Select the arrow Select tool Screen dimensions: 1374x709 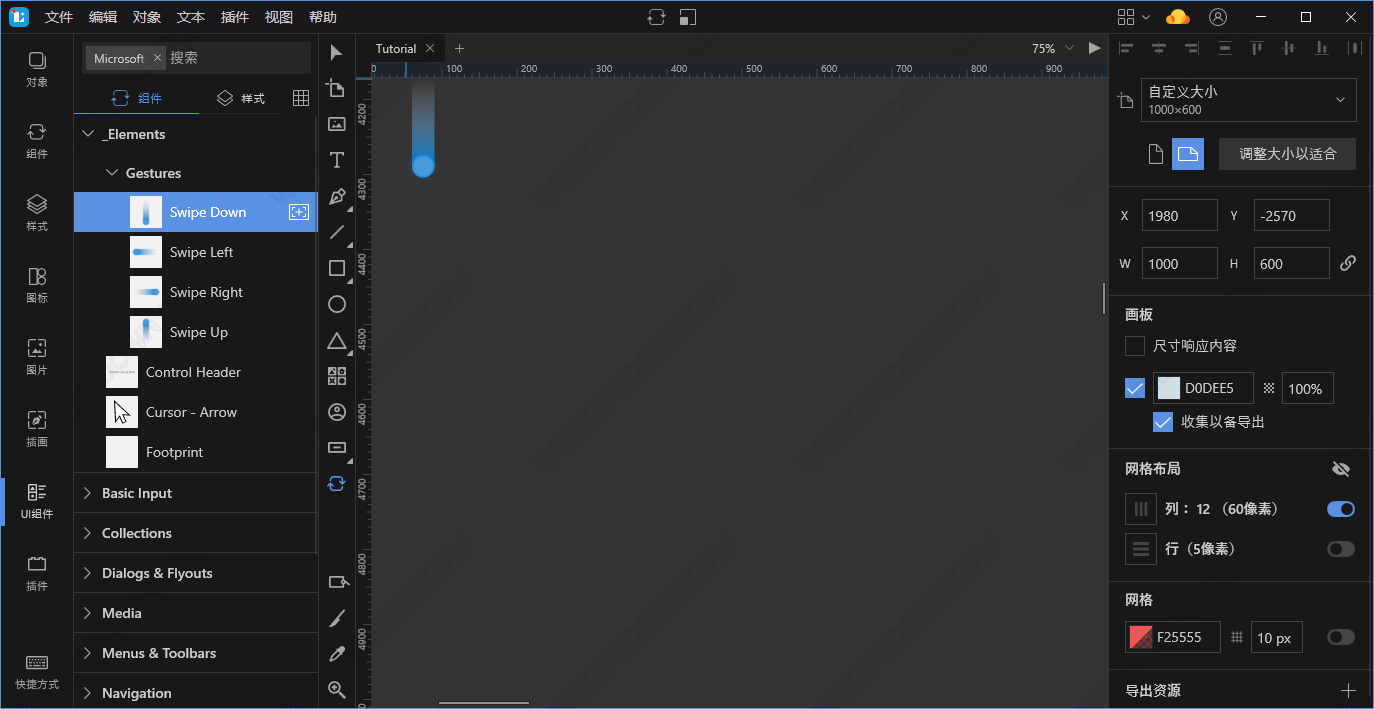[x=336, y=52]
